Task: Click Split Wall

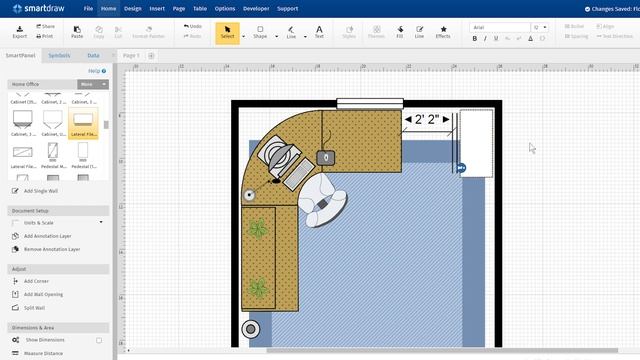Action: coord(29,308)
